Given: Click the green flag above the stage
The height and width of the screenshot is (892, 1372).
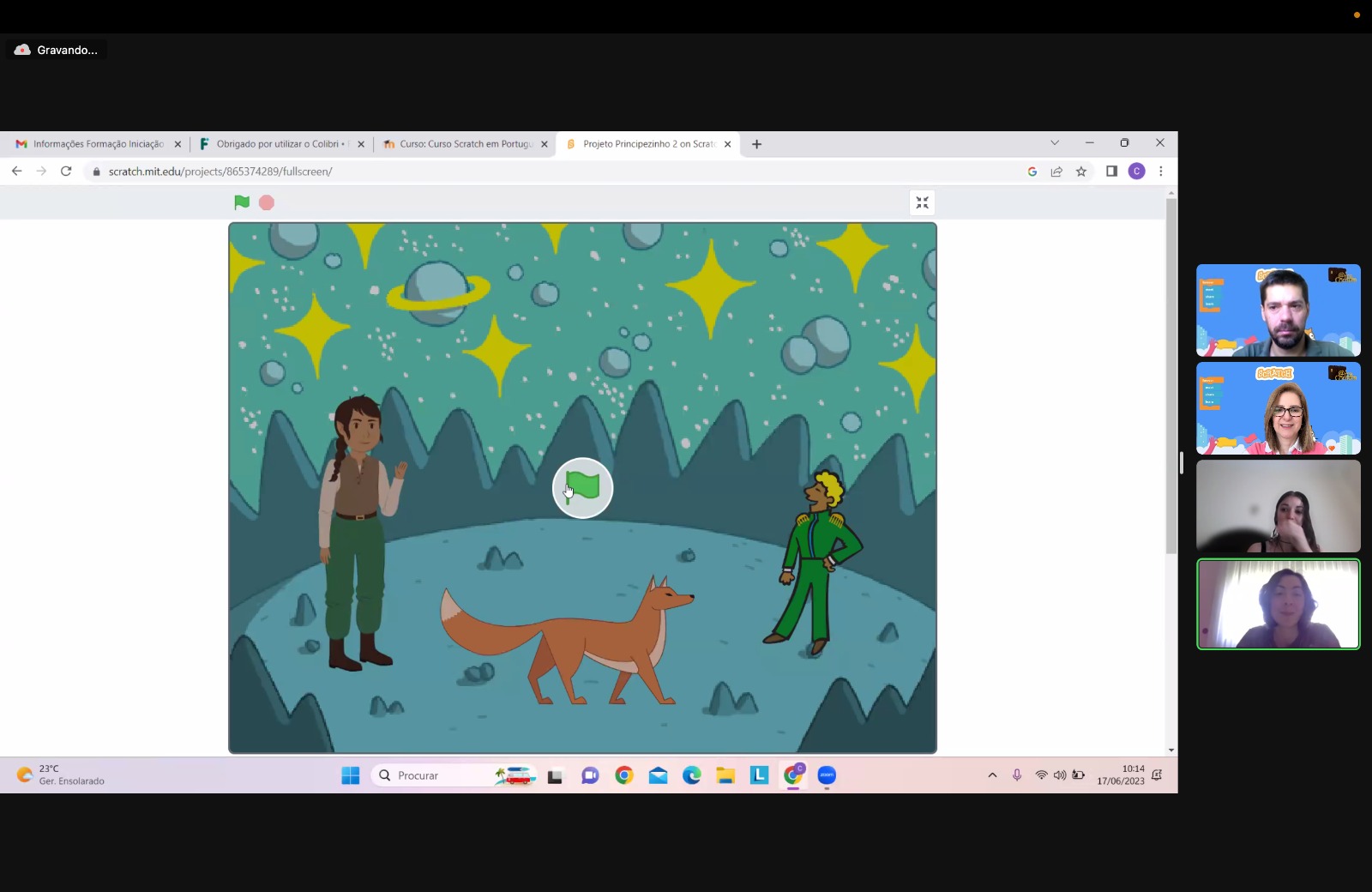Looking at the screenshot, I should click(242, 202).
